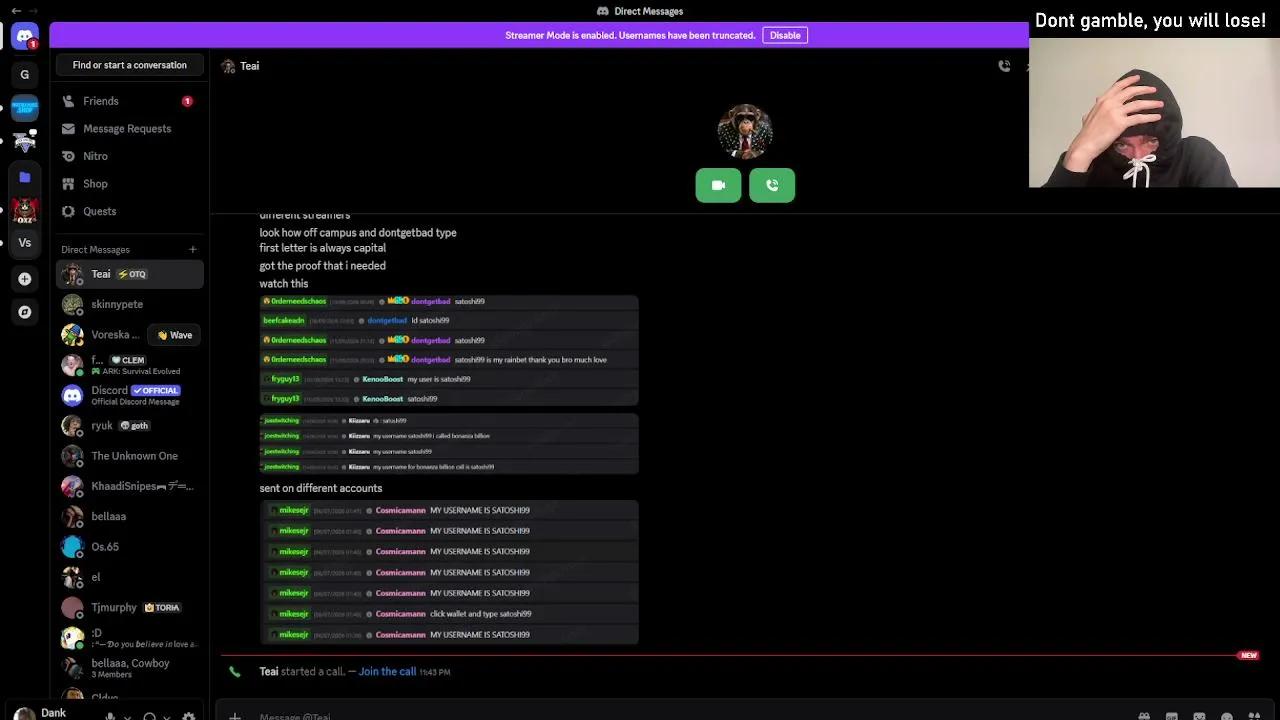The height and width of the screenshot is (720, 1280).
Task: Open the Friends tab
Action: [130, 101]
